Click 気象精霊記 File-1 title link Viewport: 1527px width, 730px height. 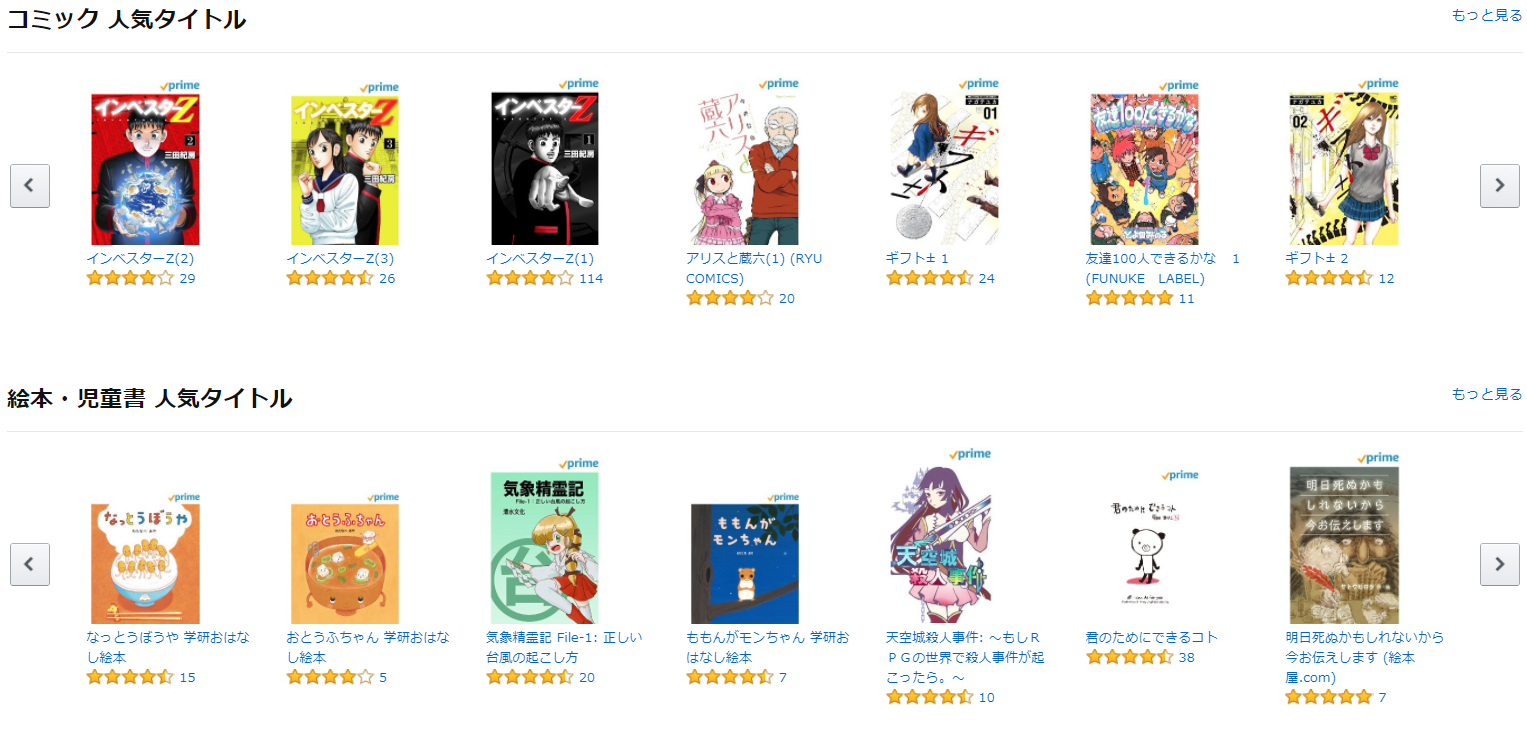564,647
